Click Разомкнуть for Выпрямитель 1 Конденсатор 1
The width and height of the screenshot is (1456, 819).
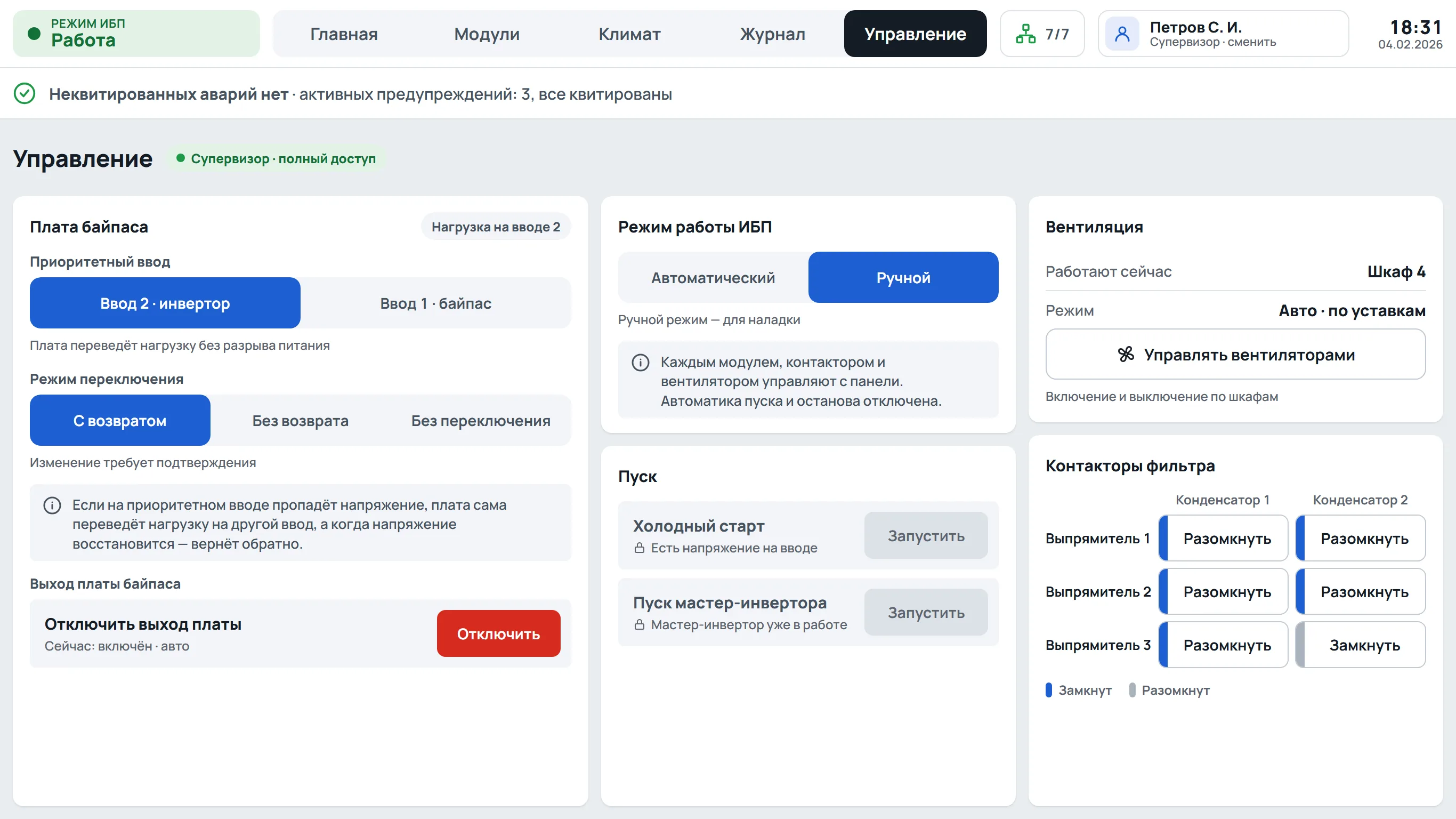[x=1223, y=538]
